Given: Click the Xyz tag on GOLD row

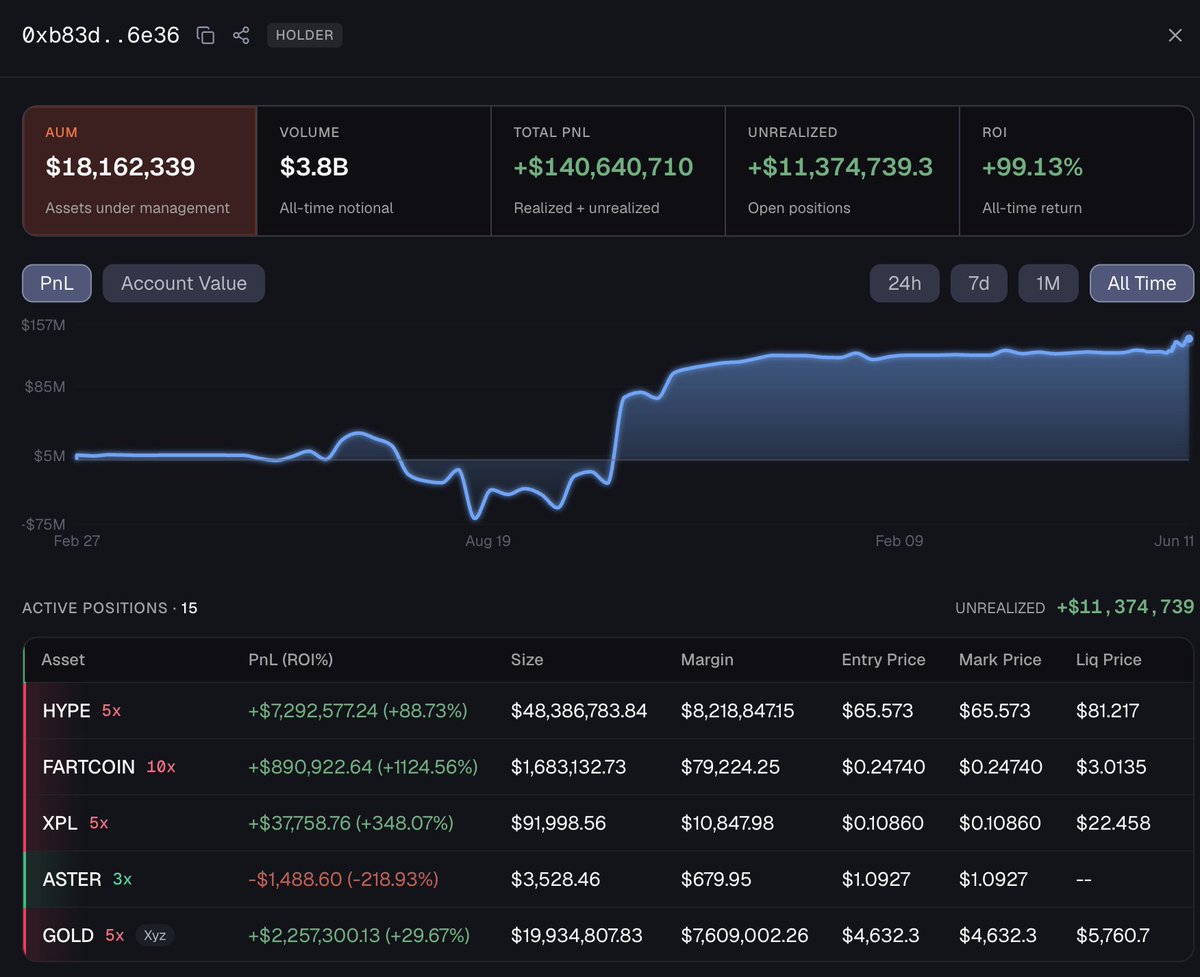Looking at the screenshot, I should tap(155, 936).
